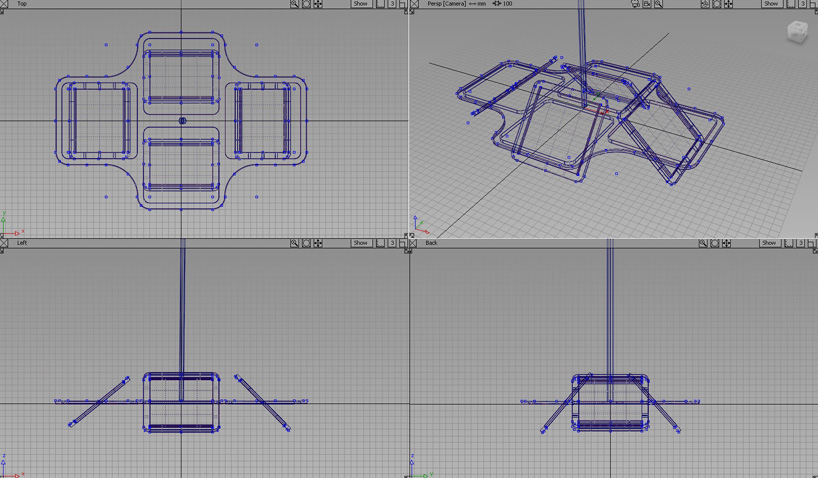This screenshot has height=478, width=818.
Task: Click the tumble/rotate icon in Persp view
Action: click(705, 4)
